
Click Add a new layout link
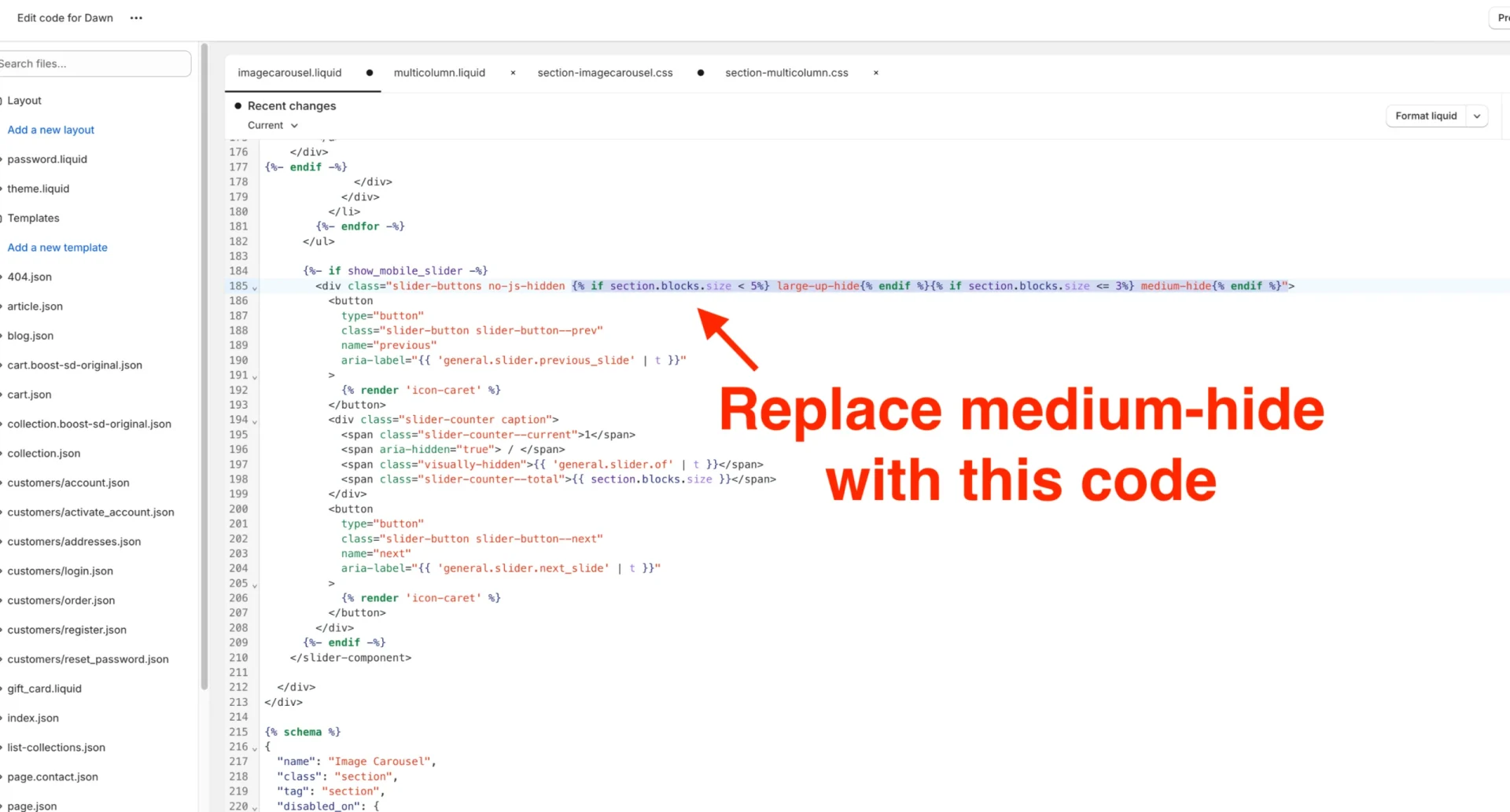click(x=51, y=130)
